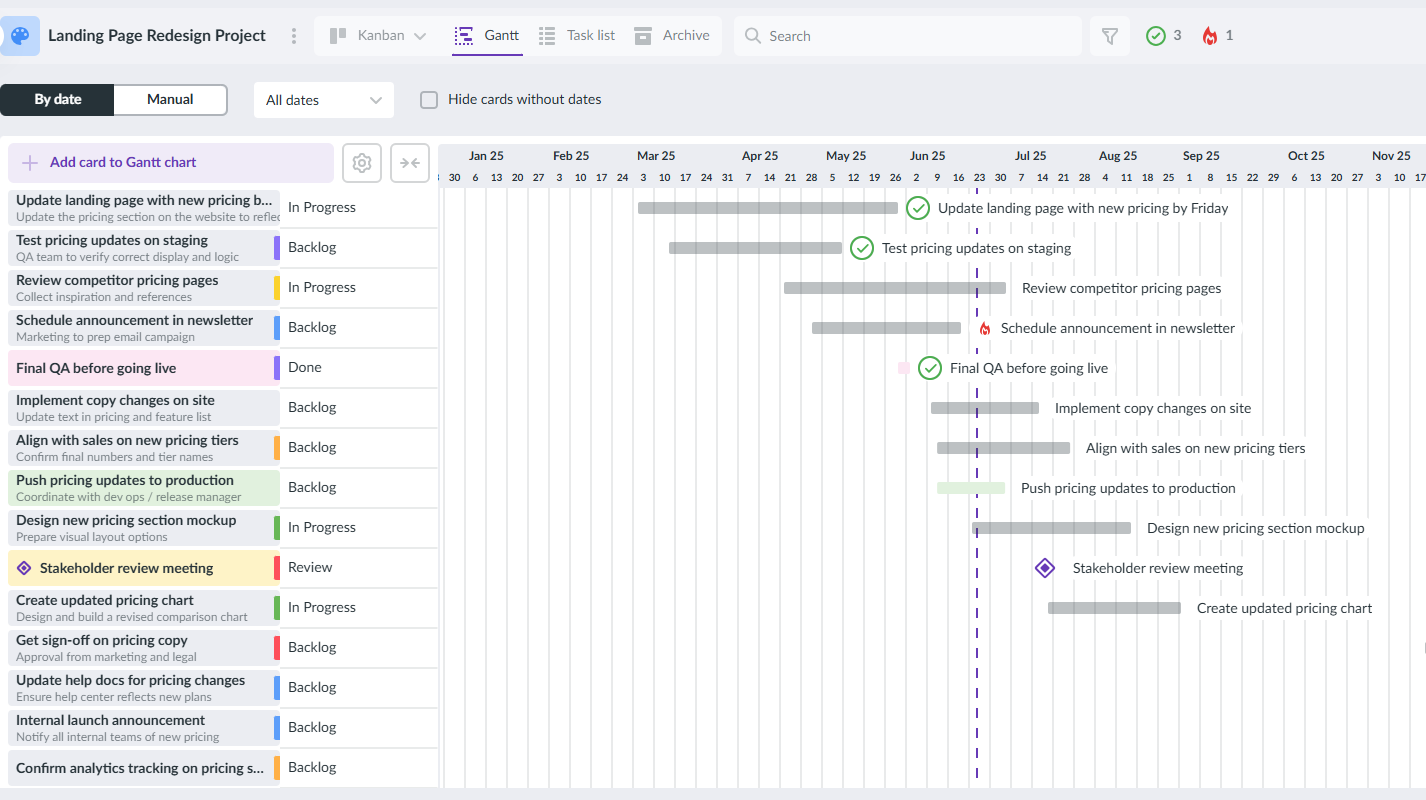
Task: Toggle Hide cards without dates checkbox
Action: point(429,100)
